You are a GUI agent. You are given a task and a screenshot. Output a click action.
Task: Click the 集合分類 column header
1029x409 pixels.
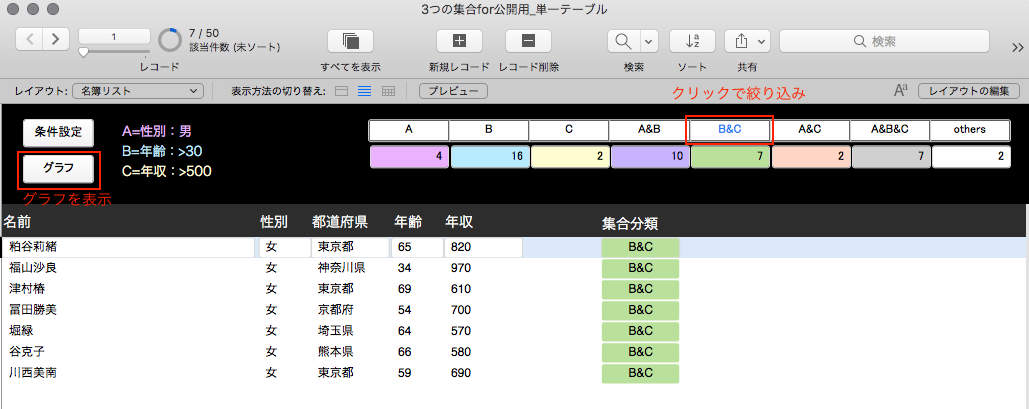(x=630, y=224)
